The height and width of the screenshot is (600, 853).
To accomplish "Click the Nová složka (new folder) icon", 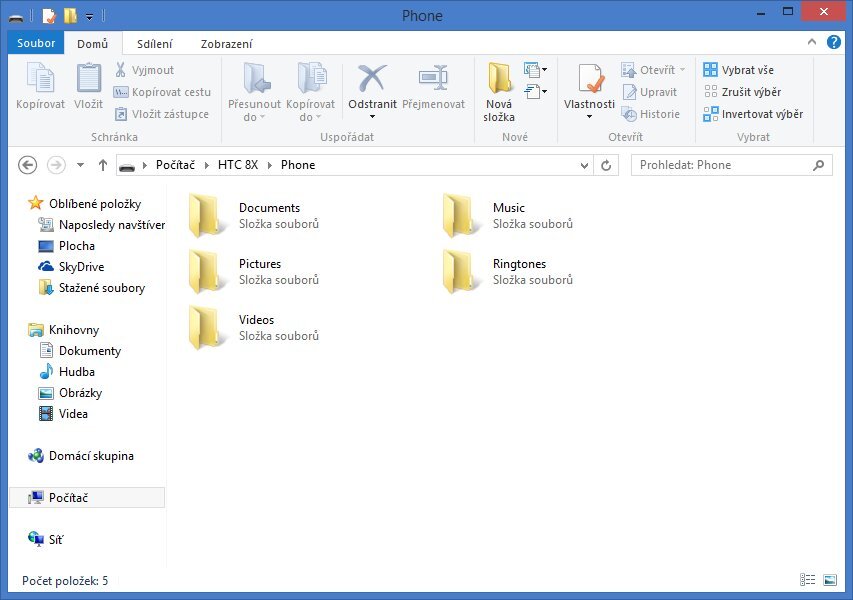I will pyautogui.click(x=499, y=80).
